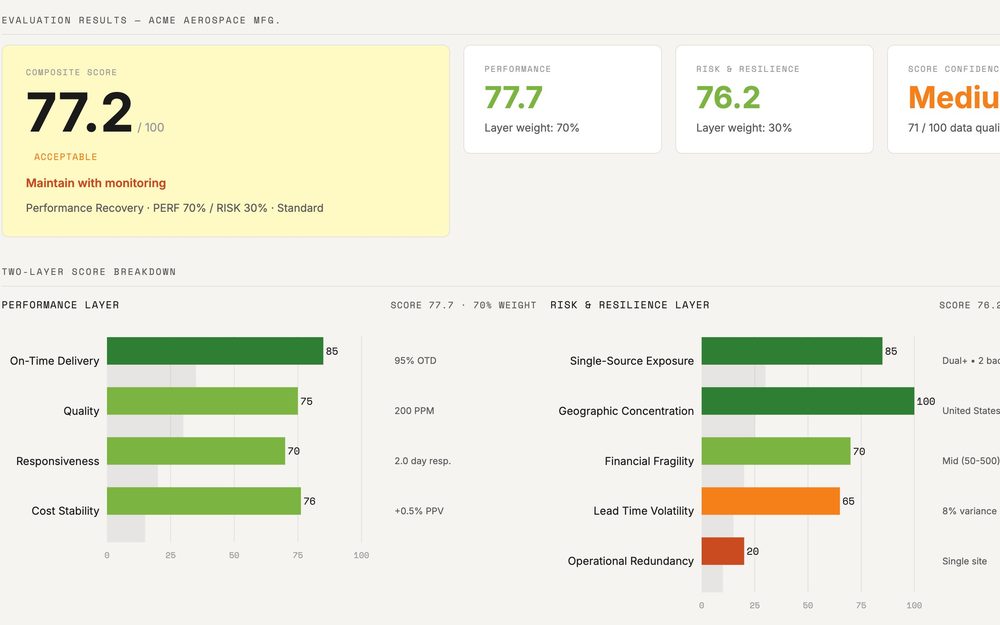Image resolution: width=1000 pixels, height=625 pixels.
Task: Click the +0.5% PPV value
Action: tap(419, 511)
